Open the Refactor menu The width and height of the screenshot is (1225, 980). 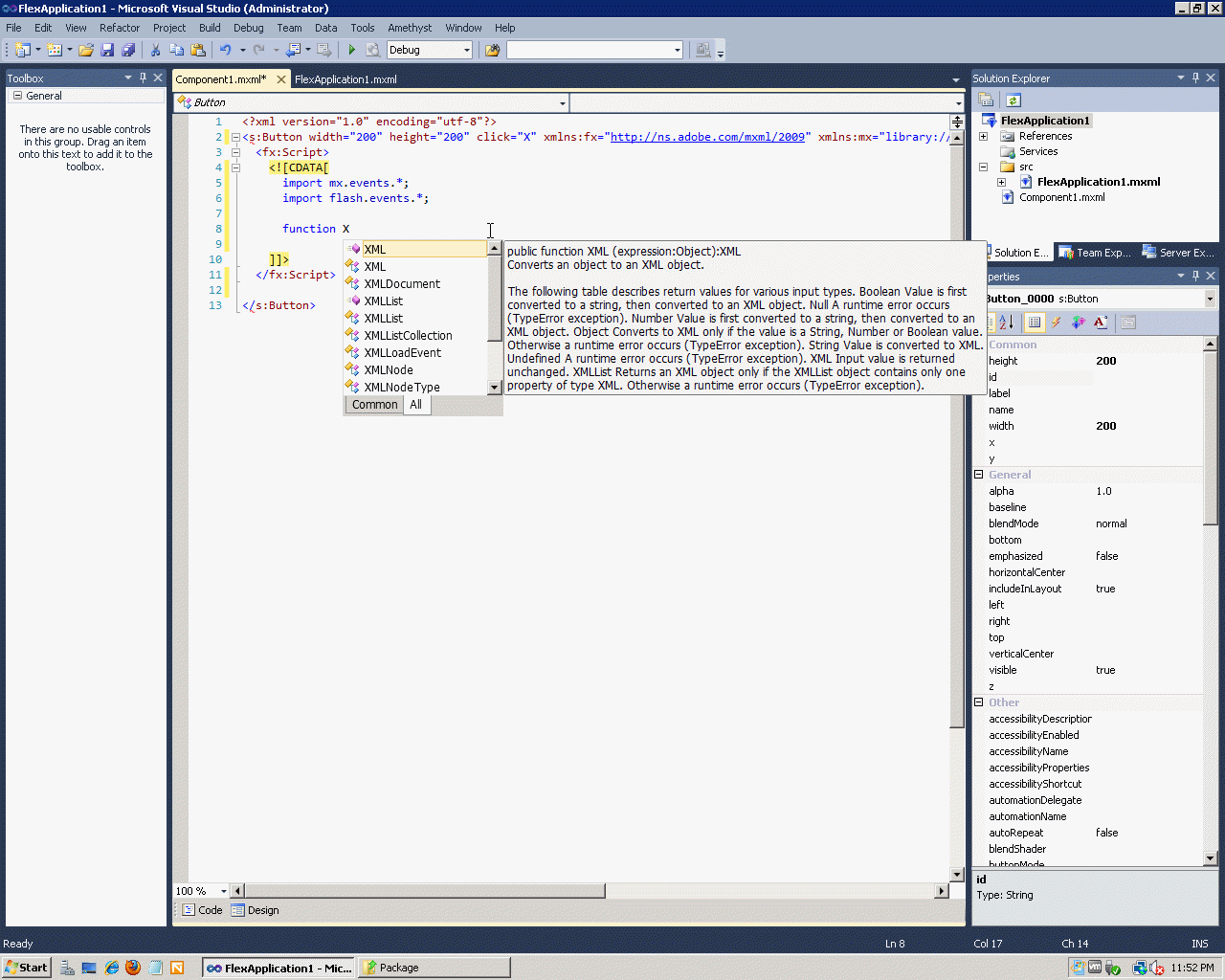pyautogui.click(x=120, y=28)
